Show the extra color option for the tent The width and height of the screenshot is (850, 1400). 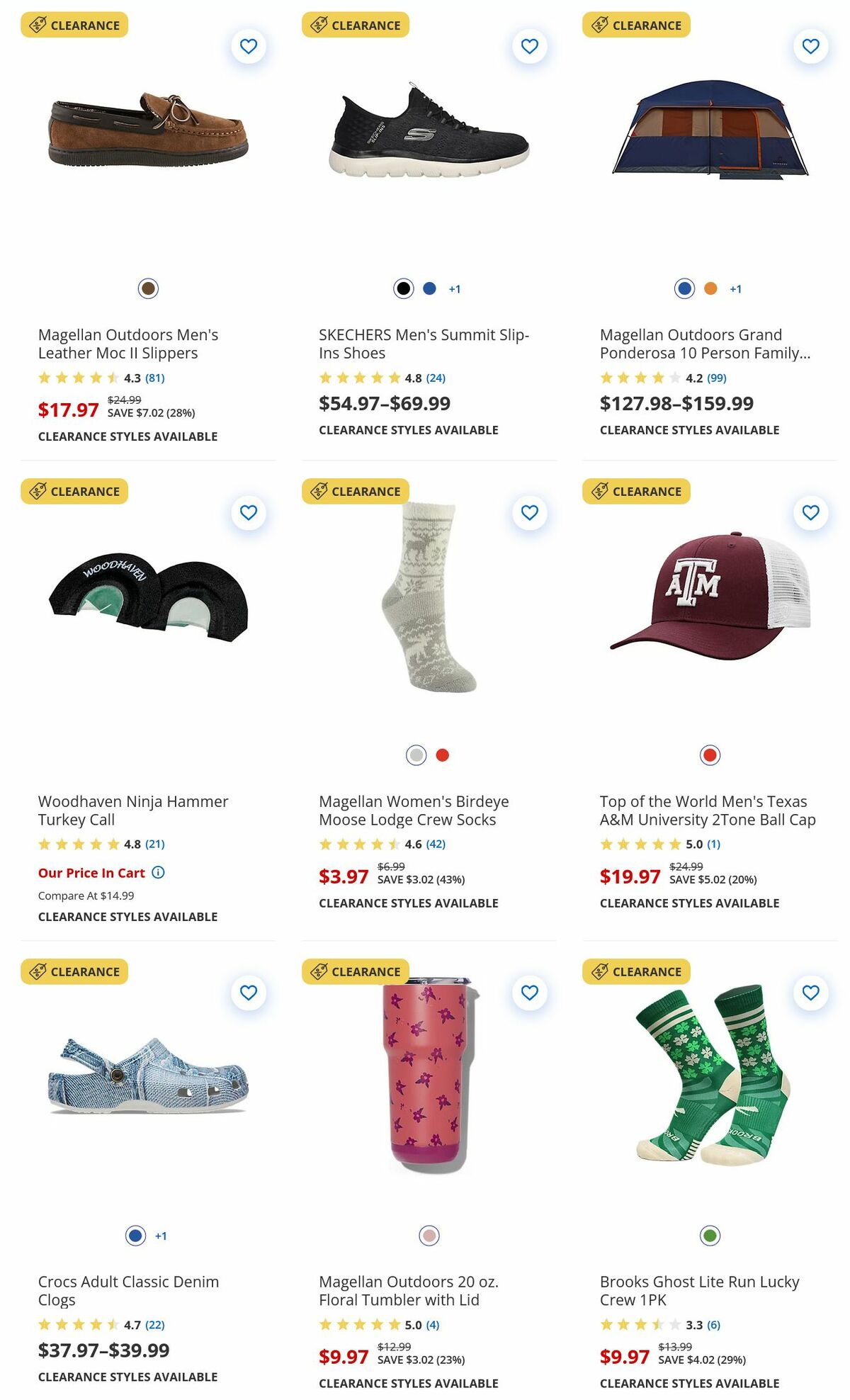[735, 288]
